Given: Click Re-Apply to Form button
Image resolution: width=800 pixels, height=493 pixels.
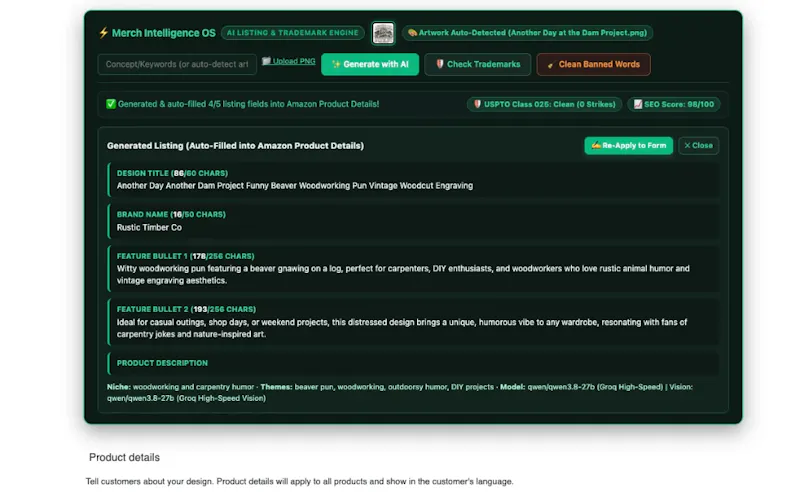Looking at the screenshot, I should point(629,145).
